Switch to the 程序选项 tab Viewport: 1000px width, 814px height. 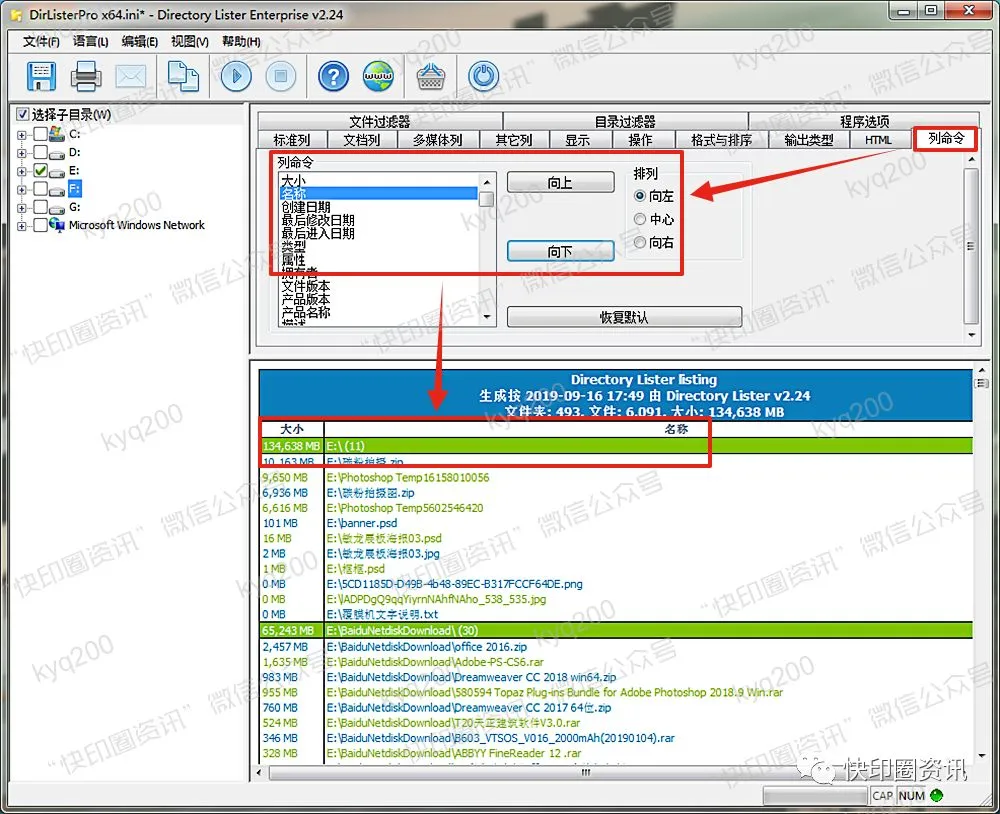click(864, 121)
